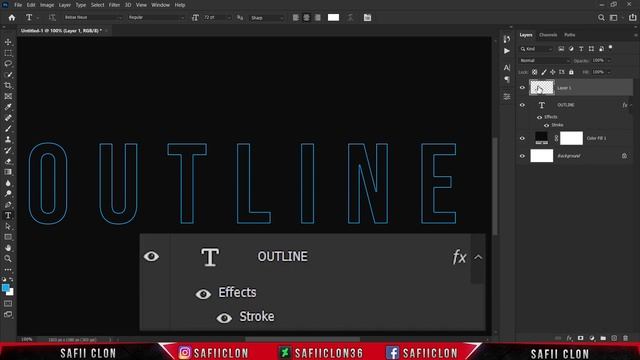Open the Share icon
Image resolution: width=640 pixels, height=360 pixels.
632,18
